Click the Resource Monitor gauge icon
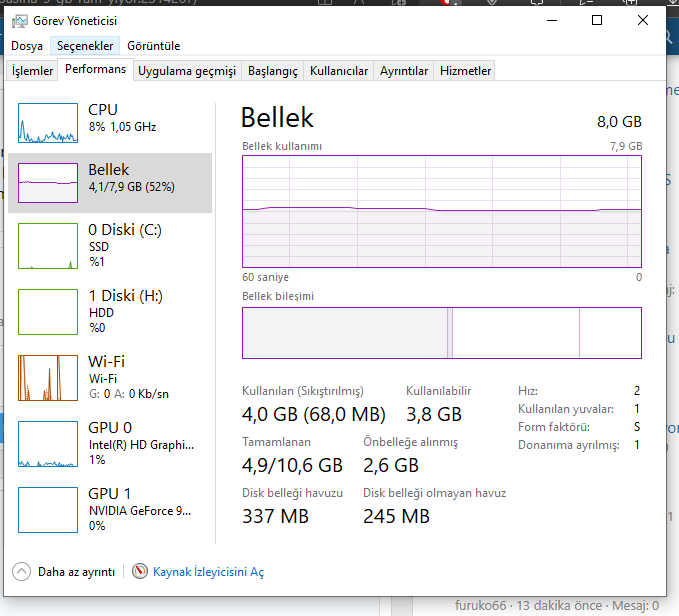This screenshot has height=616, width=679. [x=140, y=571]
